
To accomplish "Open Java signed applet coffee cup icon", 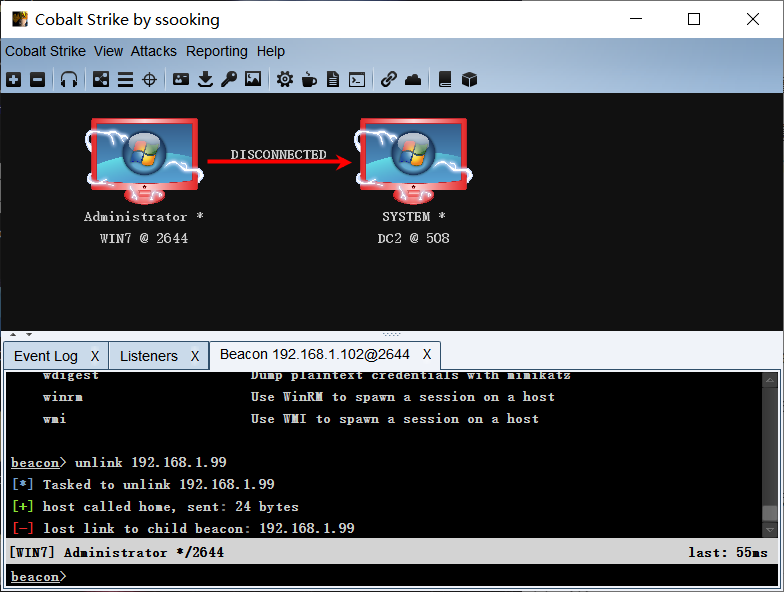I will [x=309, y=79].
